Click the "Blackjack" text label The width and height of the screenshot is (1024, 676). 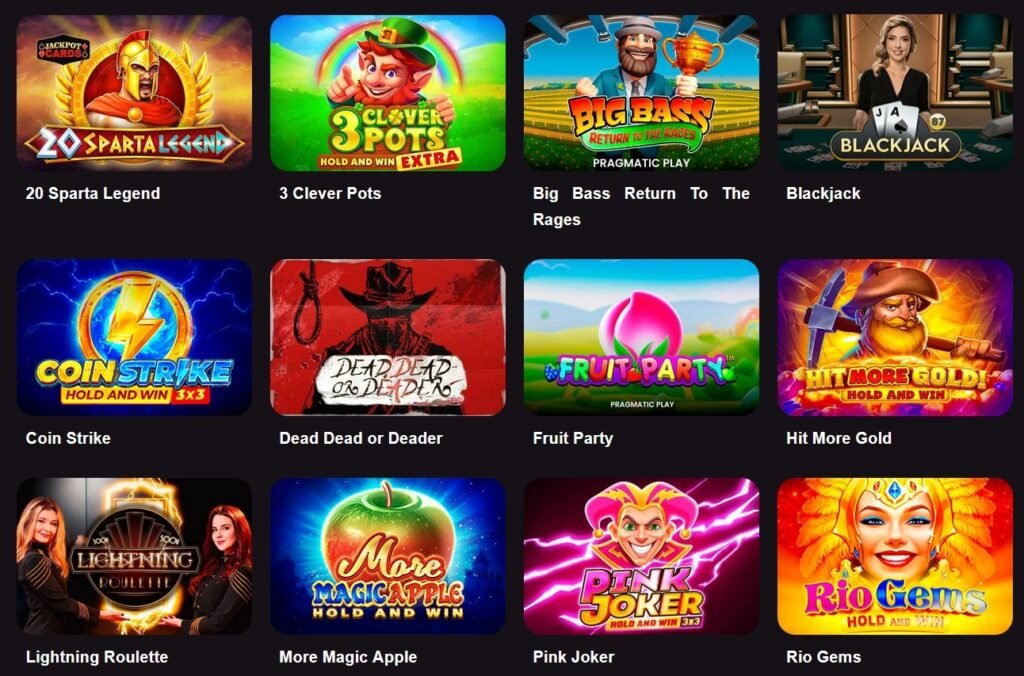823,193
